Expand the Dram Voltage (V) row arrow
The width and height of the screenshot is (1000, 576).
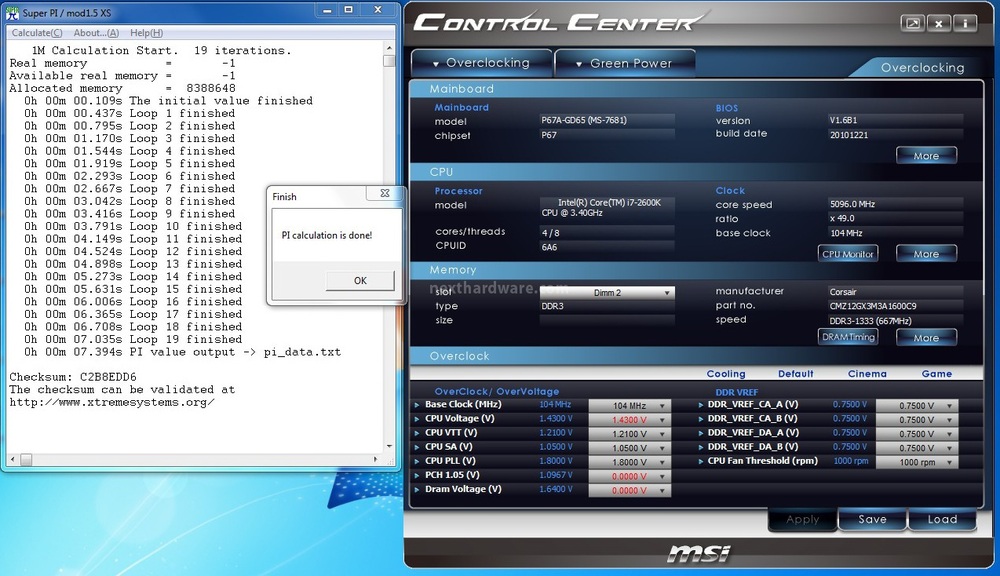tap(417, 489)
